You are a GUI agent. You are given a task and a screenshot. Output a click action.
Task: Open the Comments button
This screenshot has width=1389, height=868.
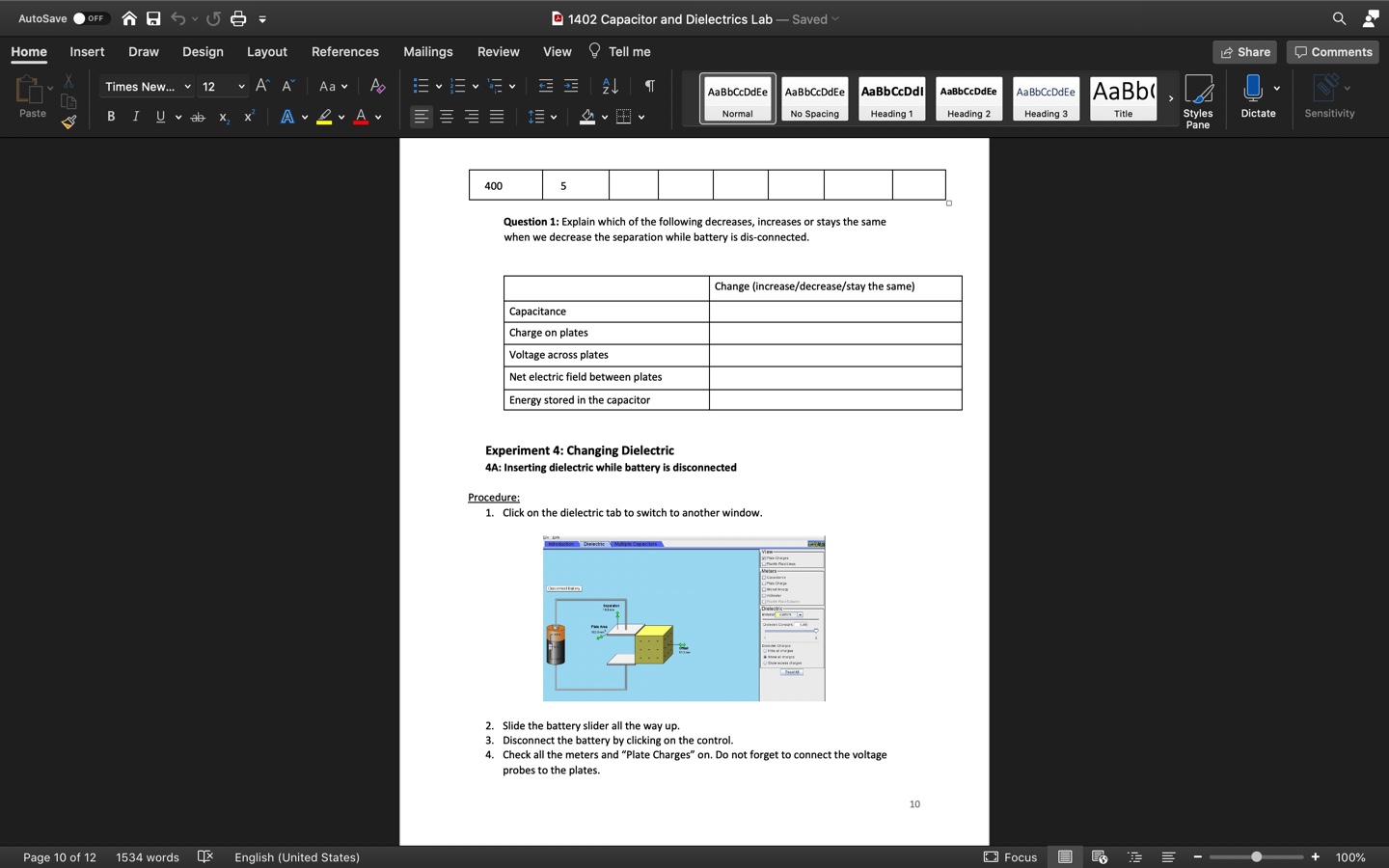coord(1332,52)
